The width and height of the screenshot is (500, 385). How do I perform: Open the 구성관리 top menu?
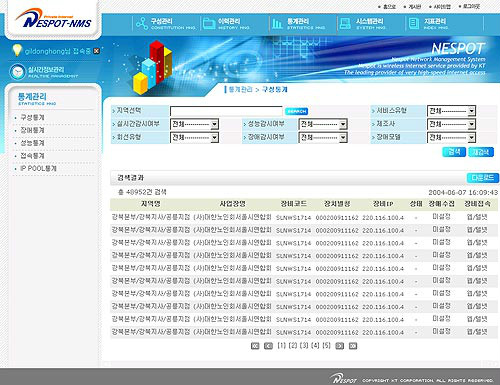[162, 21]
